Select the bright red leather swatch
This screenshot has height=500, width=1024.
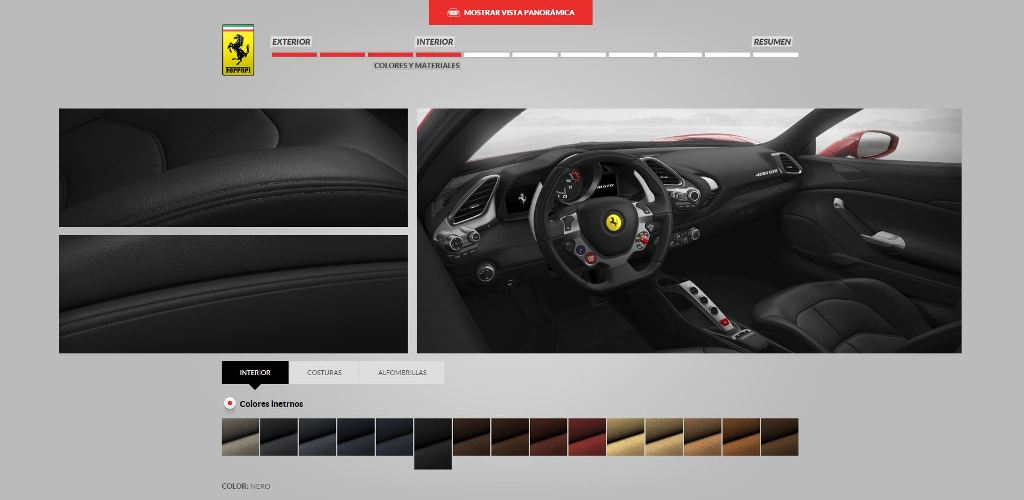[587, 437]
